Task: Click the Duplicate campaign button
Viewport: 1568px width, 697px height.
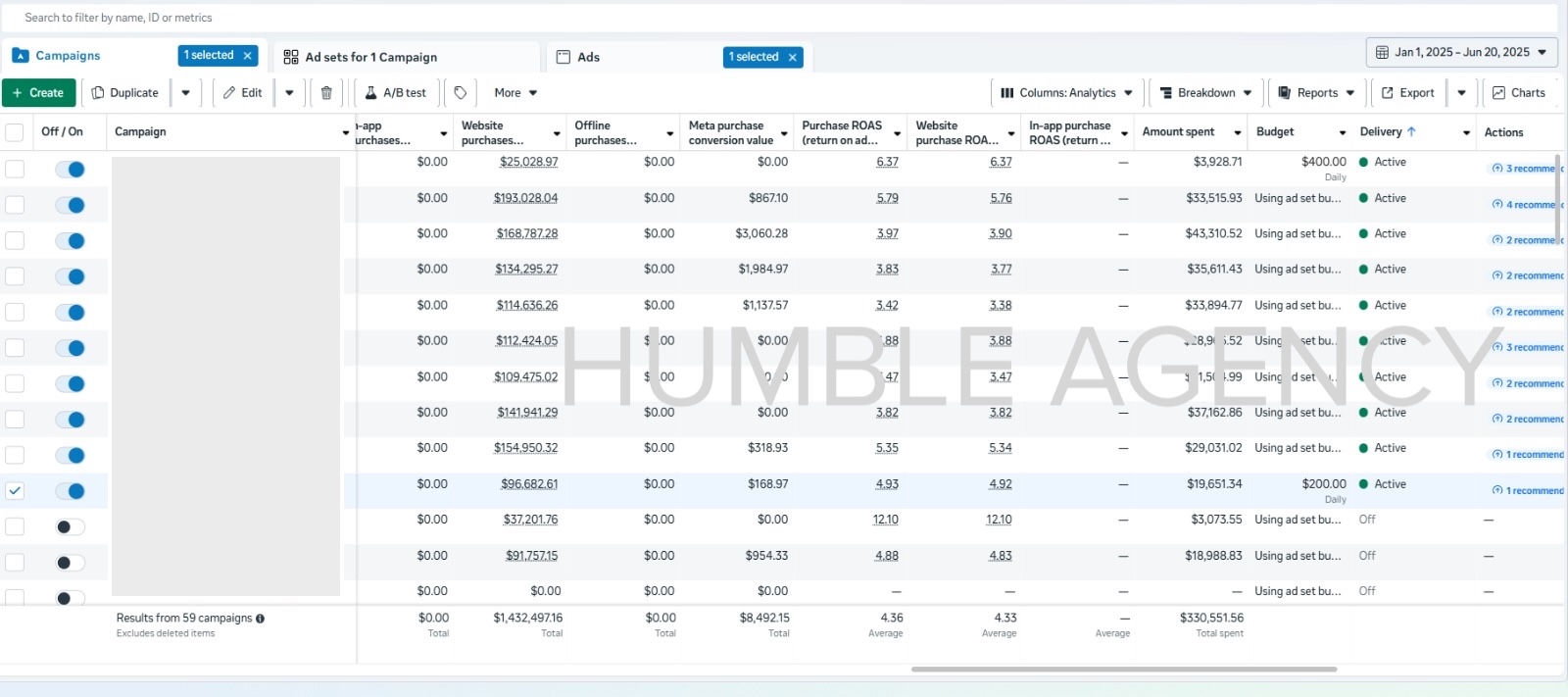Action: pyautogui.click(x=124, y=93)
